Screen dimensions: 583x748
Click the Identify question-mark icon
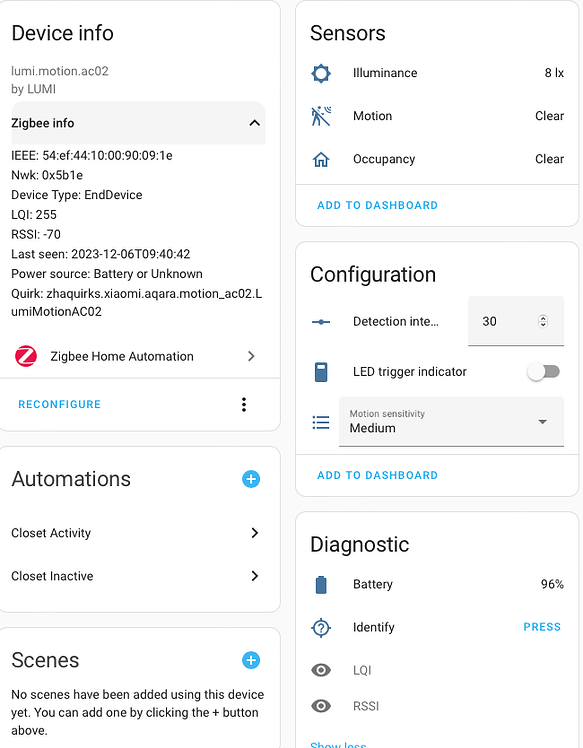pyautogui.click(x=321, y=627)
